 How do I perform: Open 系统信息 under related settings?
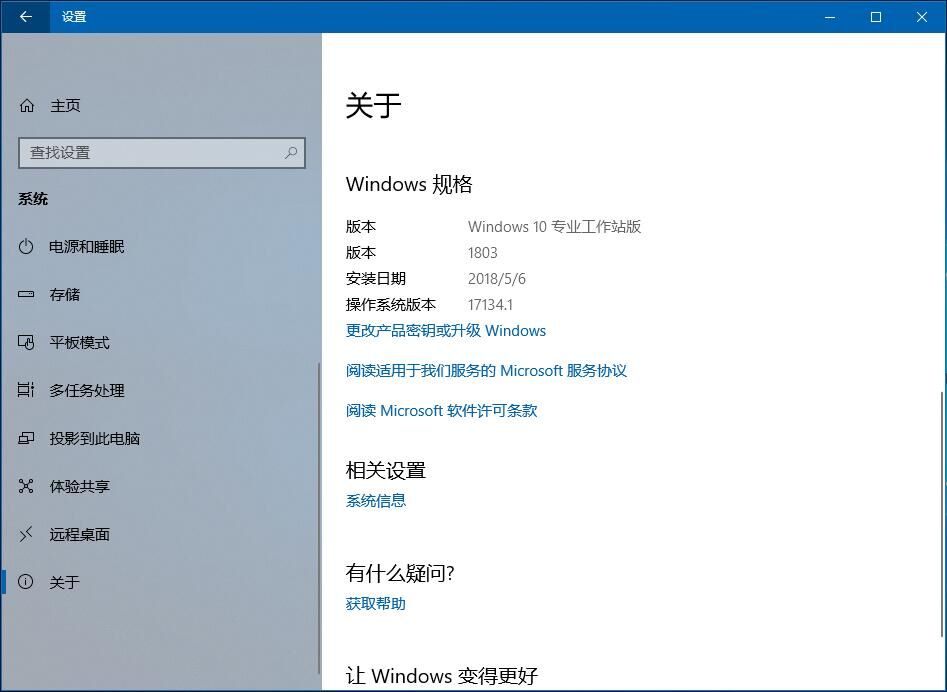point(376,501)
